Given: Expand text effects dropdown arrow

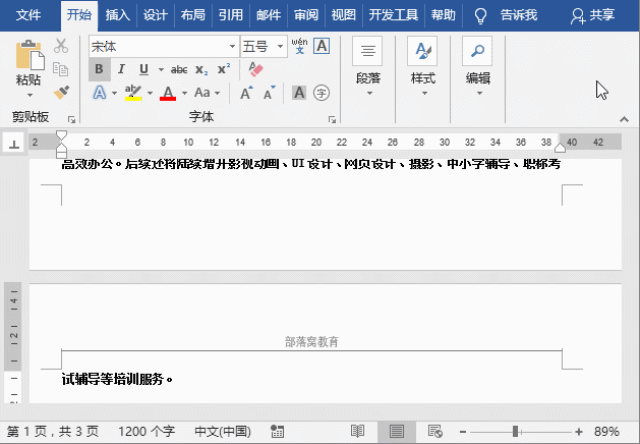Looking at the screenshot, I should coord(114,93).
